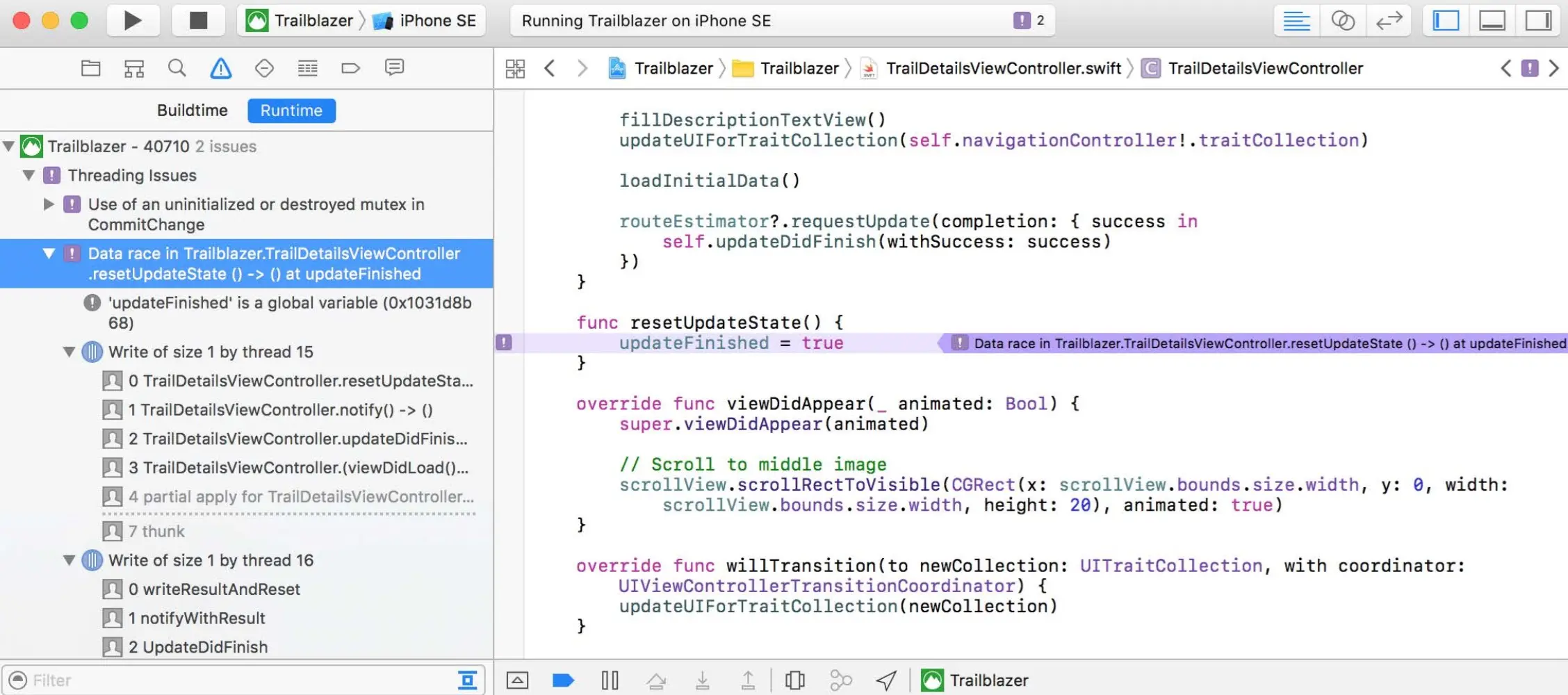Viewport: 1568px width, 695px height.
Task: Jump to previous issue in editor
Action: (x=1505, y=68)
